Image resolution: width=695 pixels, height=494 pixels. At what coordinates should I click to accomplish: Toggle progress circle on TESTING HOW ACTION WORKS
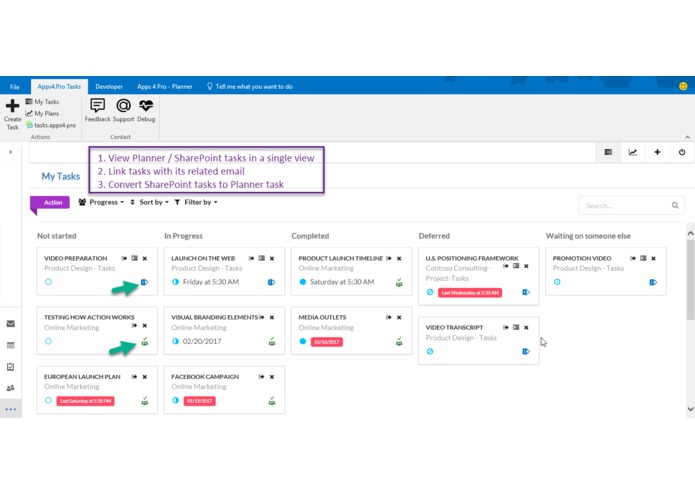click(48, 341)
